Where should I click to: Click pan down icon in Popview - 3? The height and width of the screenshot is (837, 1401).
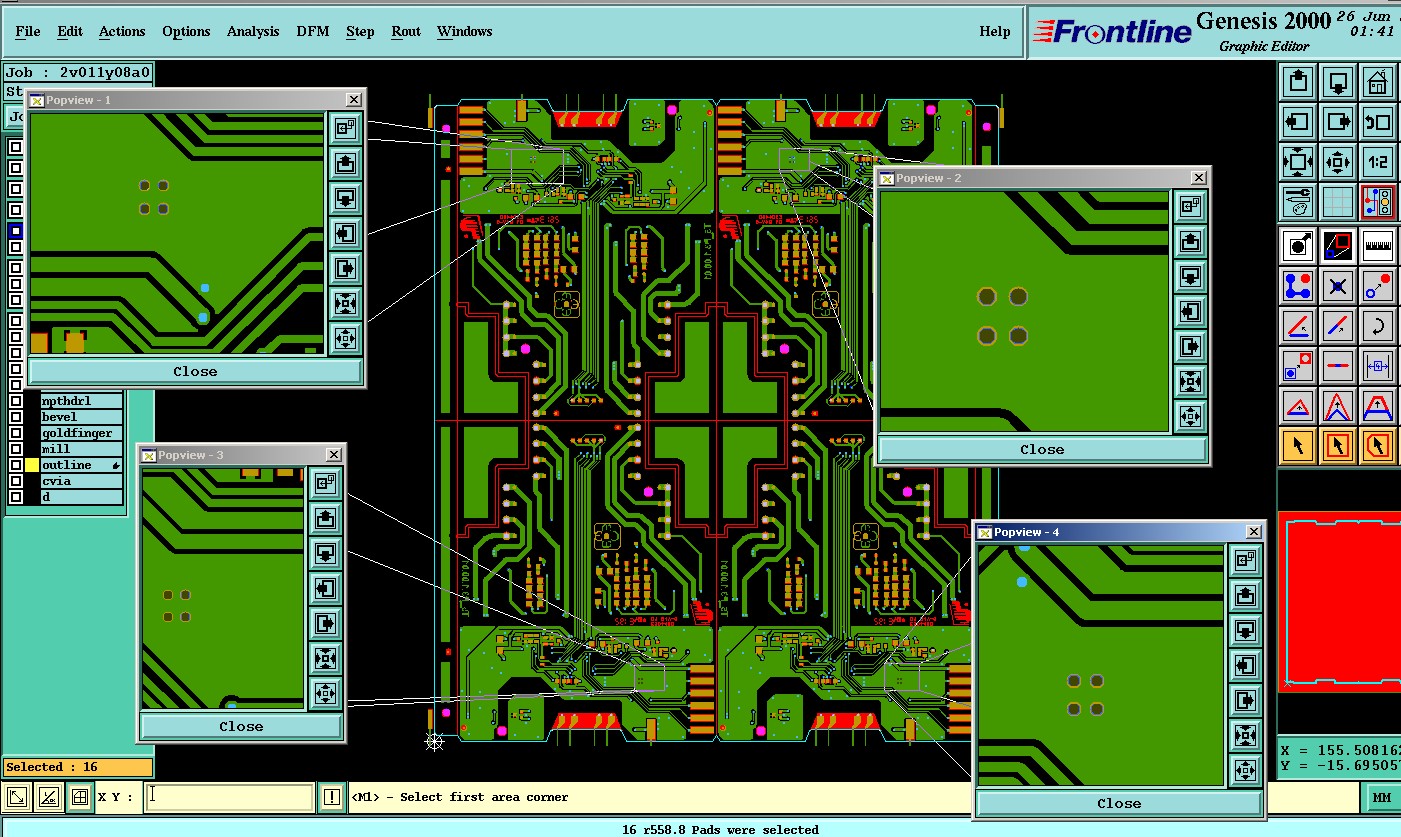pyautogui.click(x=325, y=553)
